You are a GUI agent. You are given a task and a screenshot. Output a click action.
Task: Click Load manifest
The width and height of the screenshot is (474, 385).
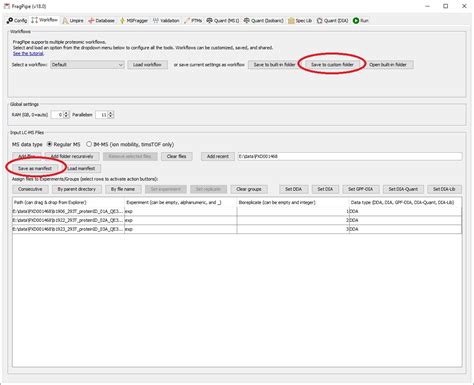coord(82,168)
